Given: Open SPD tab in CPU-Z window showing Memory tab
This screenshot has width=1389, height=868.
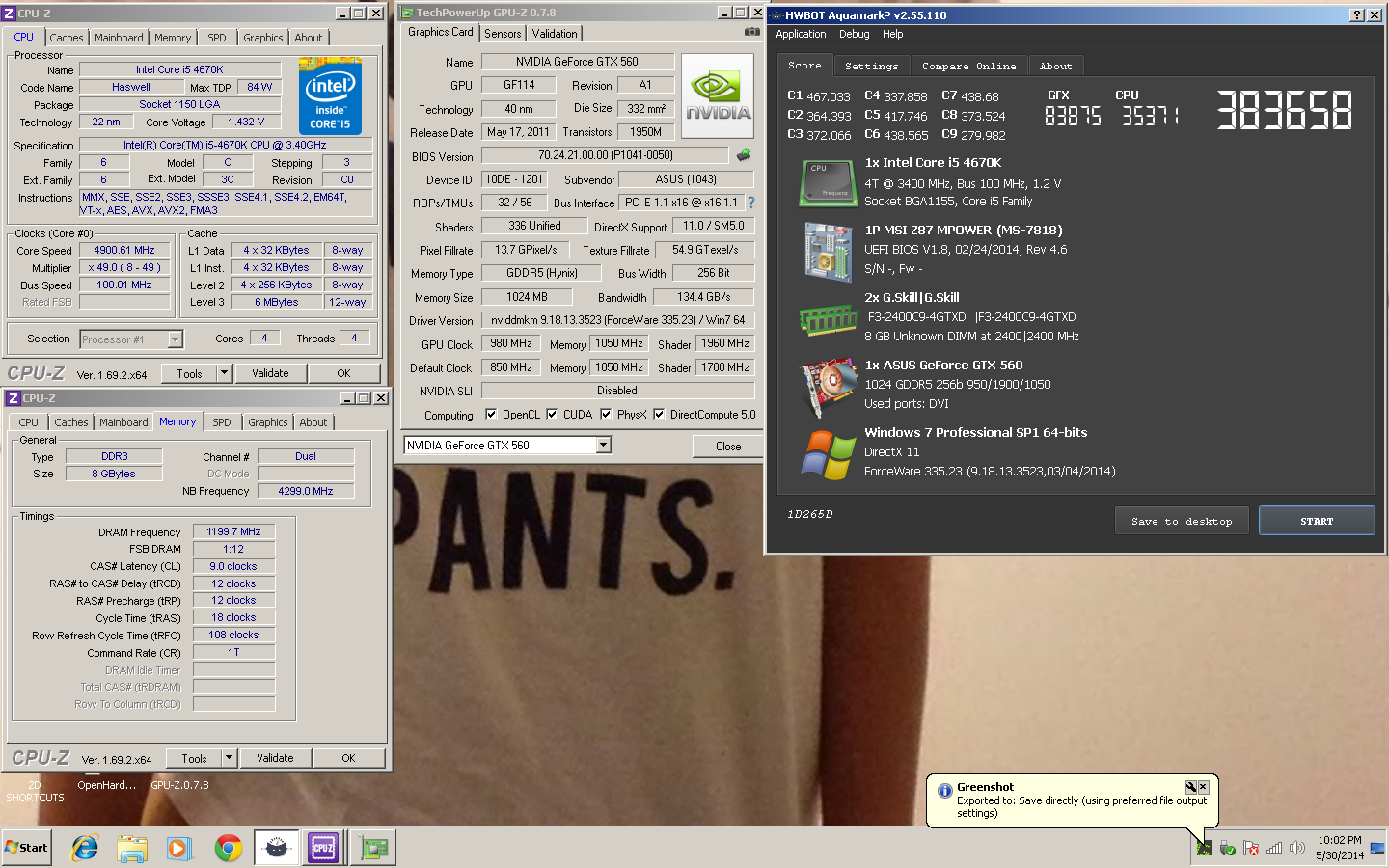Looking at the screenshot, I should pos(222,422).
